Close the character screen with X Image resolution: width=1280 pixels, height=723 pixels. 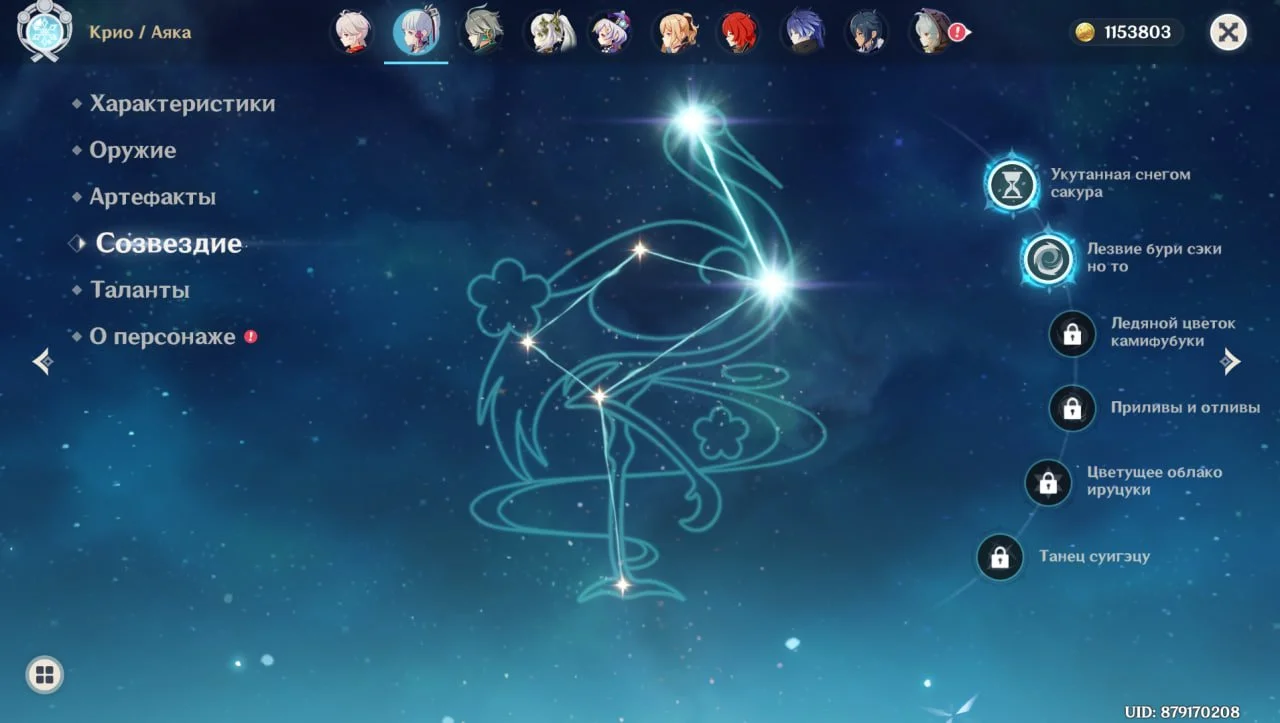coord(1228,32)
